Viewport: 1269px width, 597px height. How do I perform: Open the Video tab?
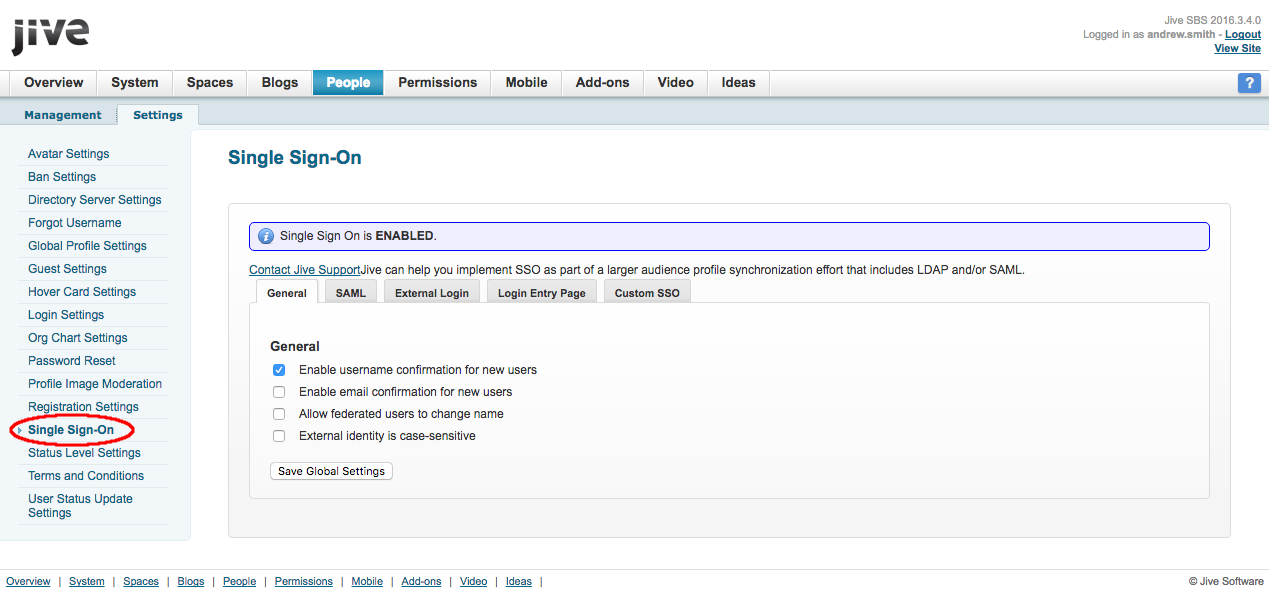point(676,83)
